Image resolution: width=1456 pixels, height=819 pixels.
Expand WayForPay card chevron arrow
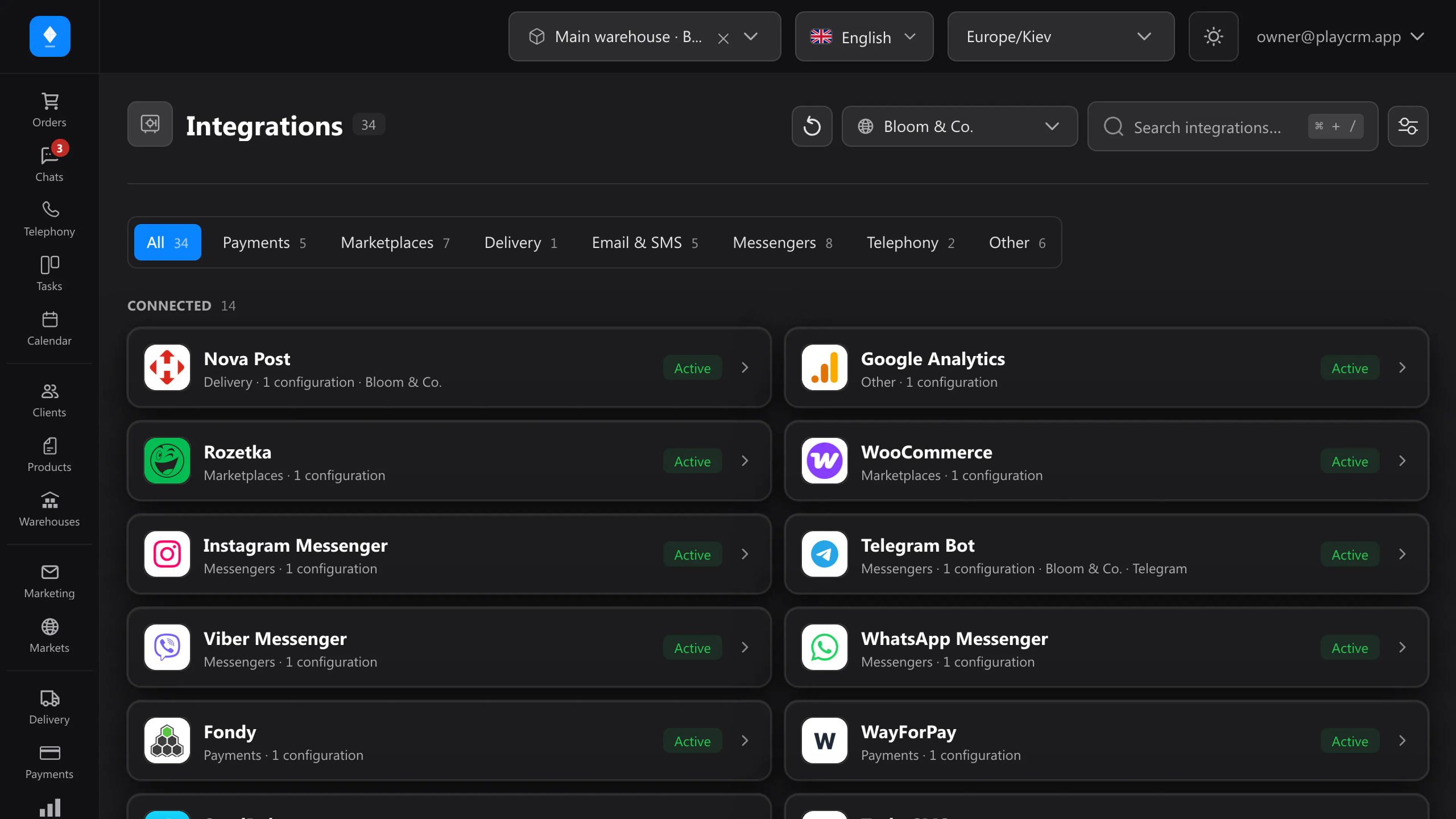[1402, 741]
